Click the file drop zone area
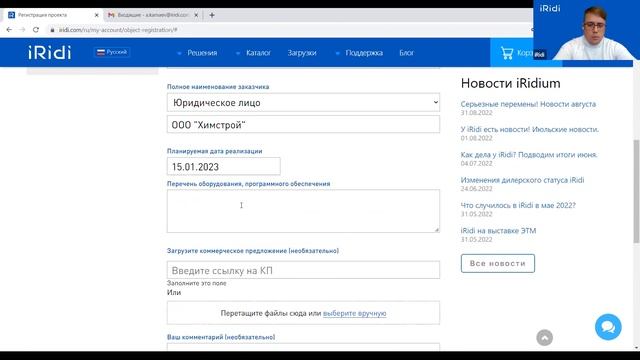Screen dimensions: 640x360 tap(303, 313)
